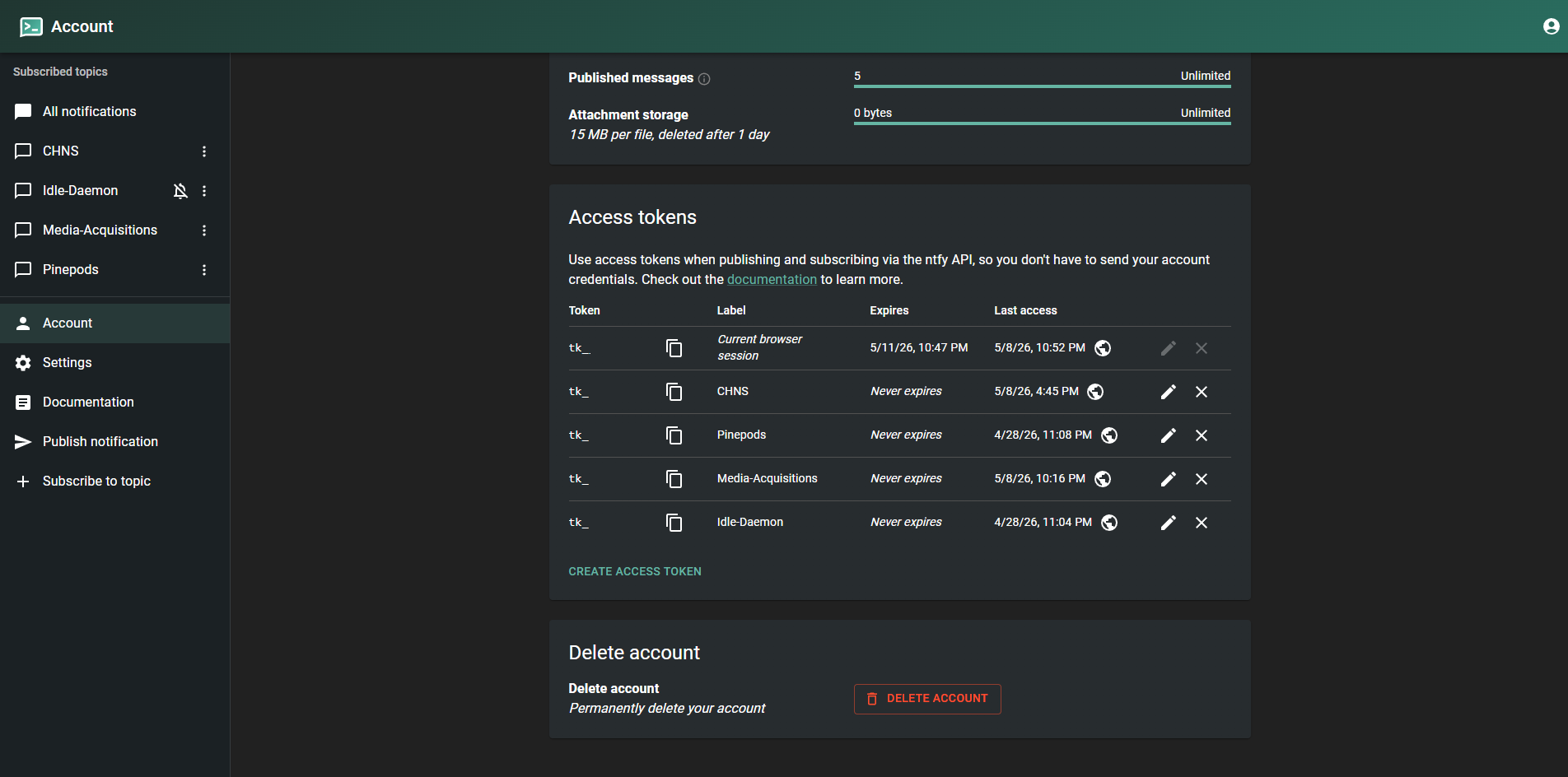Click the Expires column header
Image resolution: width=1568 pixels, height=777 pixels.
889,311
